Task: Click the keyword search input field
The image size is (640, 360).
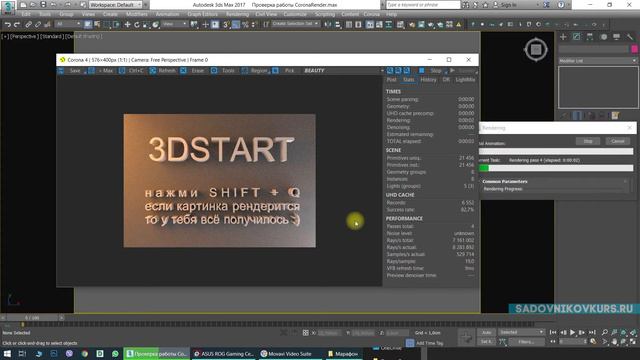Action: 423,5
